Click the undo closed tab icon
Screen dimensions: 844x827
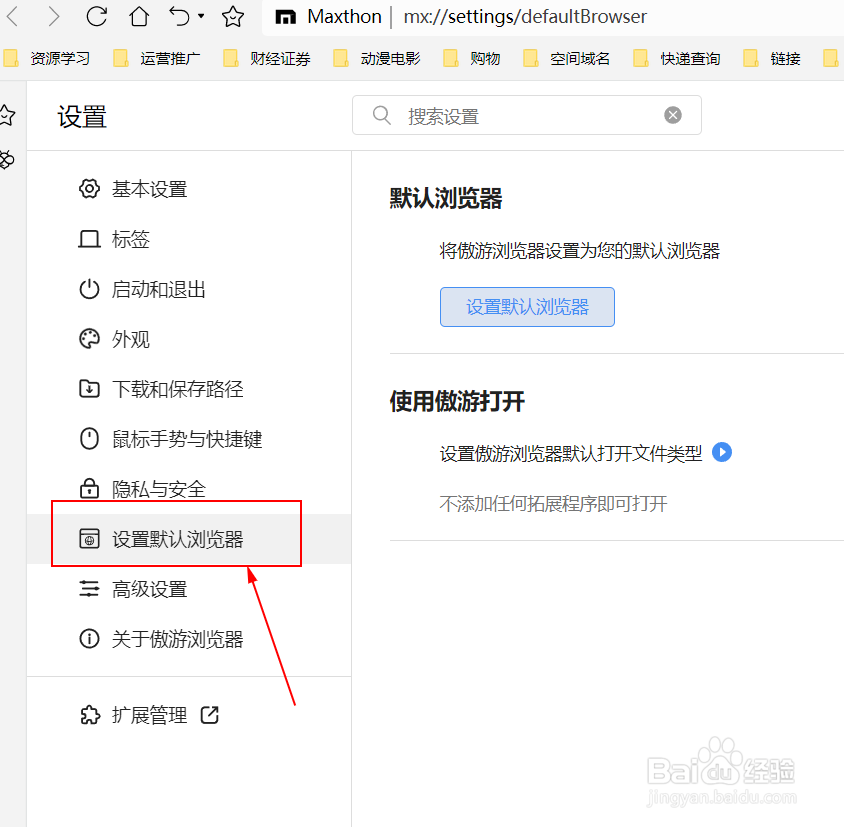coord(179,16)
